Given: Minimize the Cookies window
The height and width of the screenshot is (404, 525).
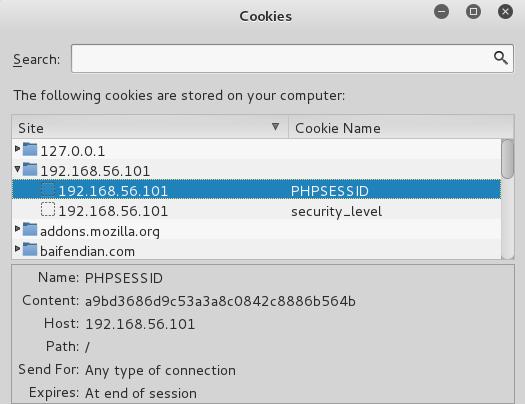Looking at the screenshot, I should [x=441, y=12].
